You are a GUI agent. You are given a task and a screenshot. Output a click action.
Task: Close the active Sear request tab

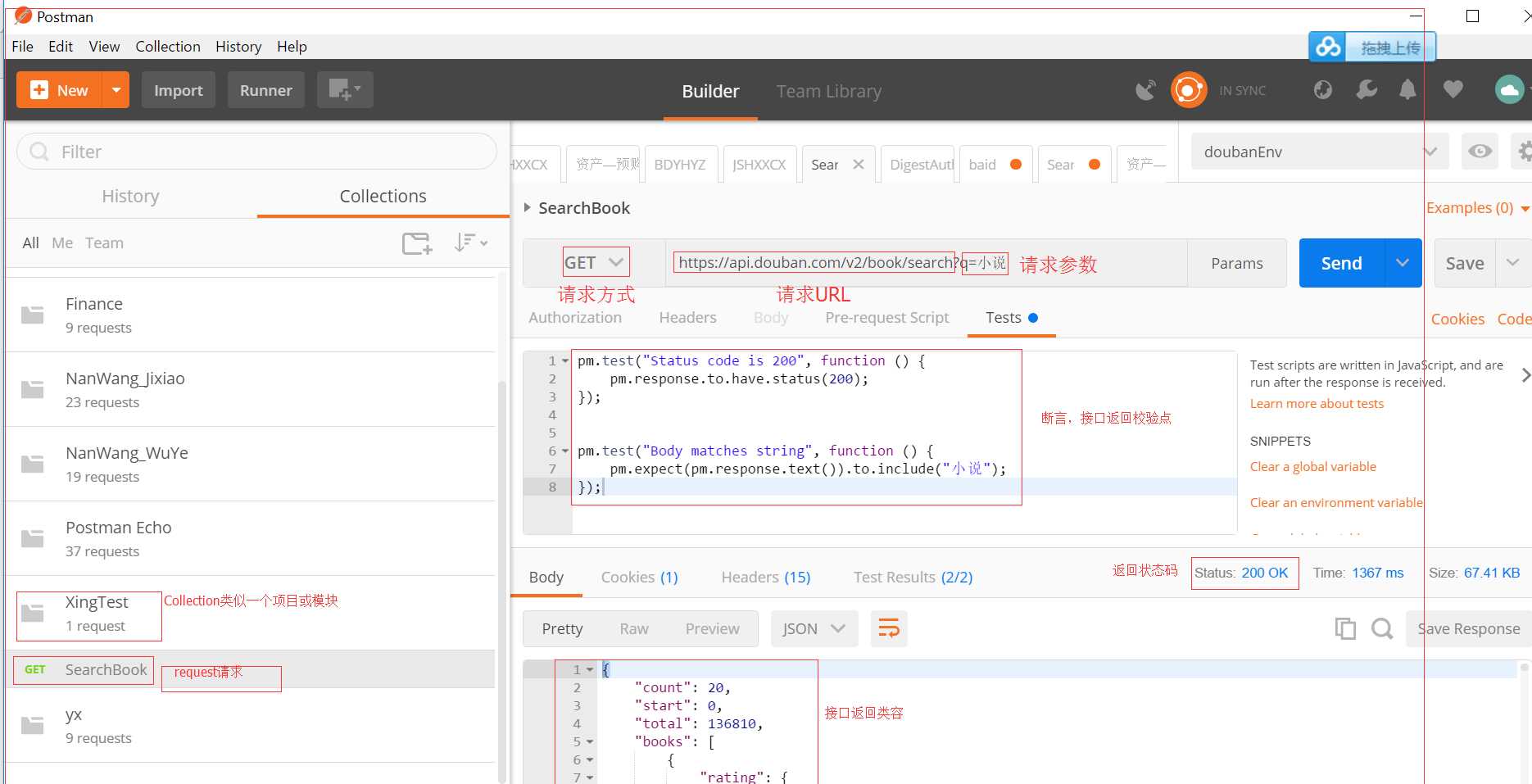click(x=859, y=164)
